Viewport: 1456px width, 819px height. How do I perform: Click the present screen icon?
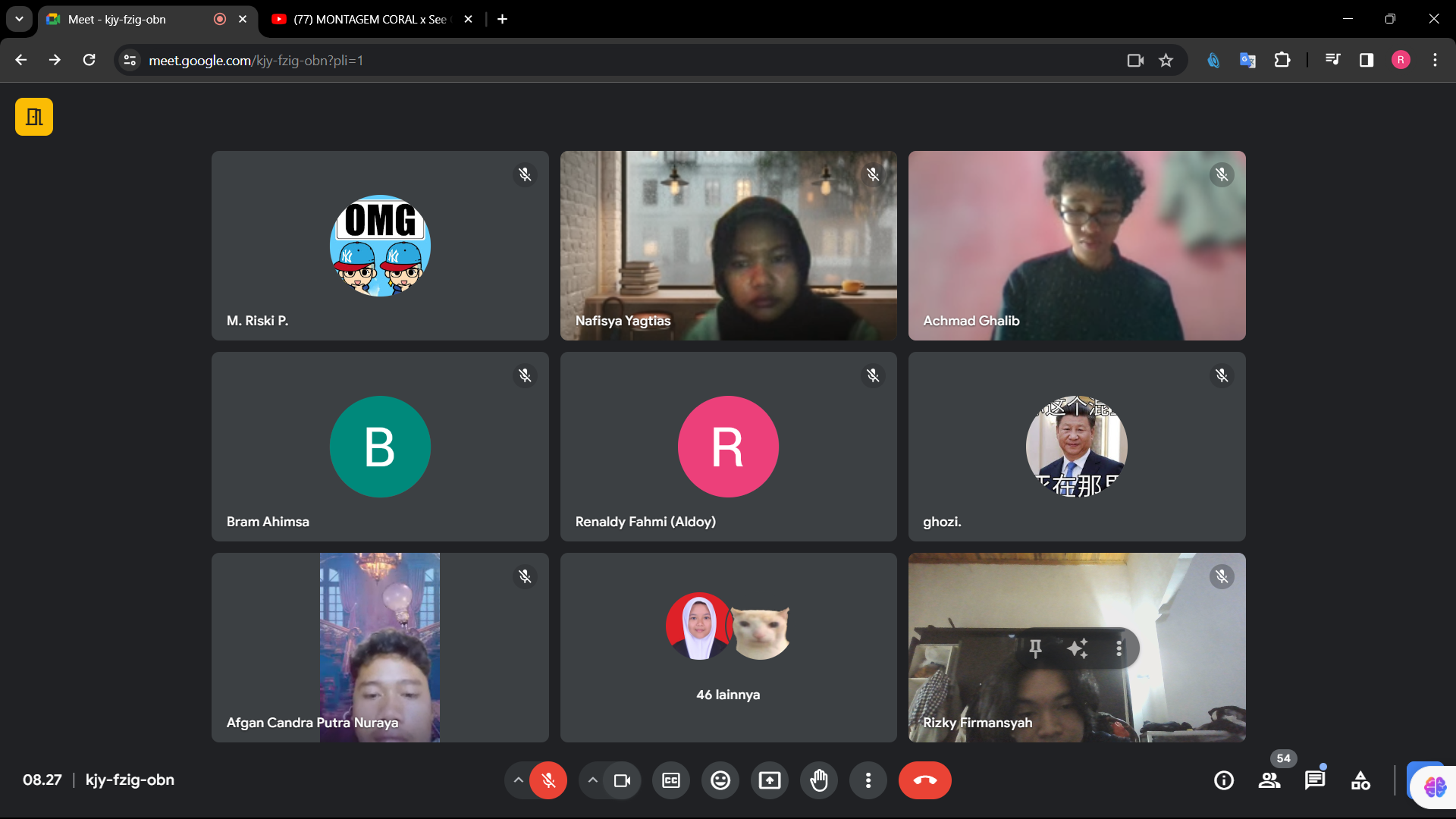point(770,780)
